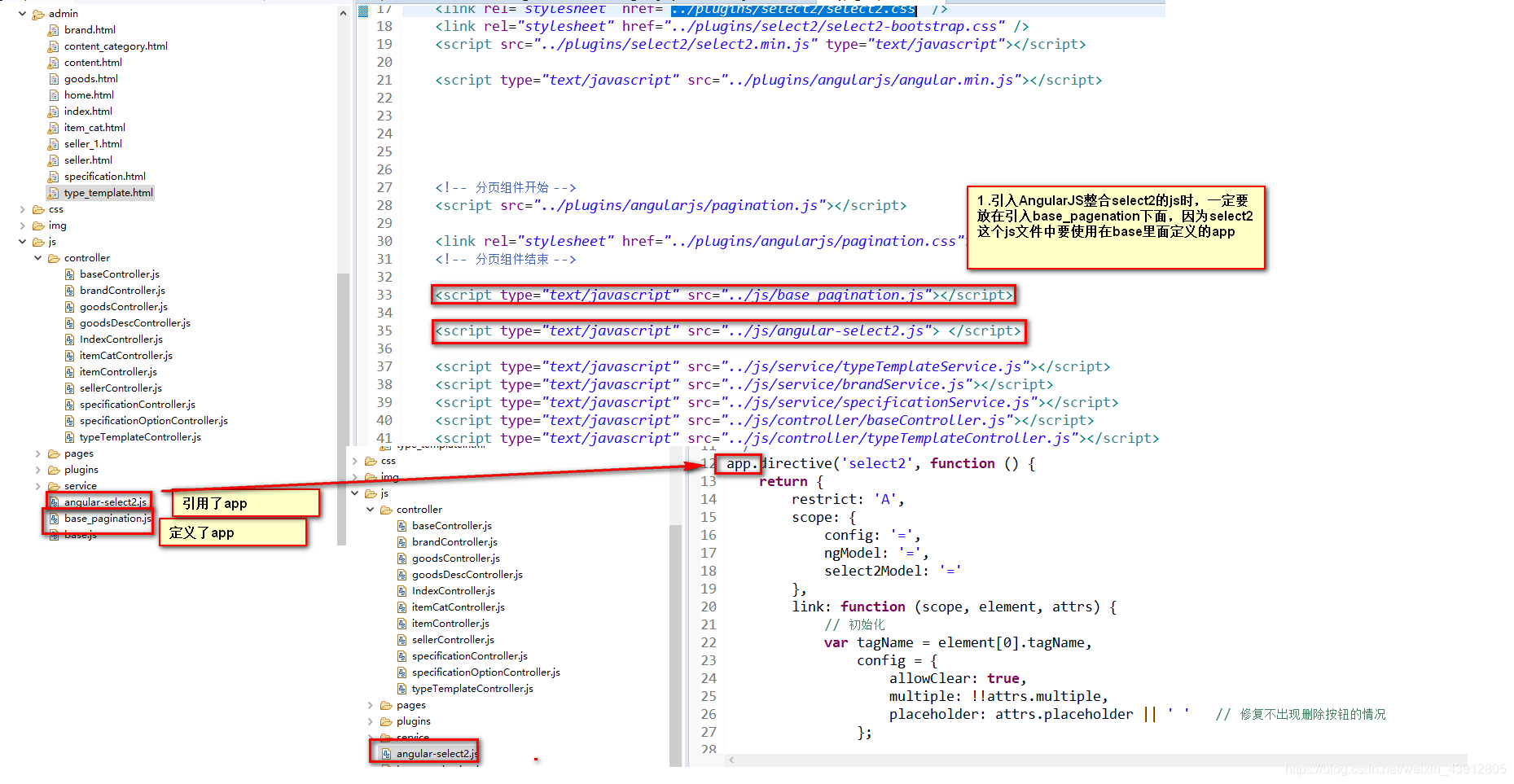This screenshot has width=1514, height=784.
Task: Click the brandController.js icon in the top tree
Action: point(70,291)
